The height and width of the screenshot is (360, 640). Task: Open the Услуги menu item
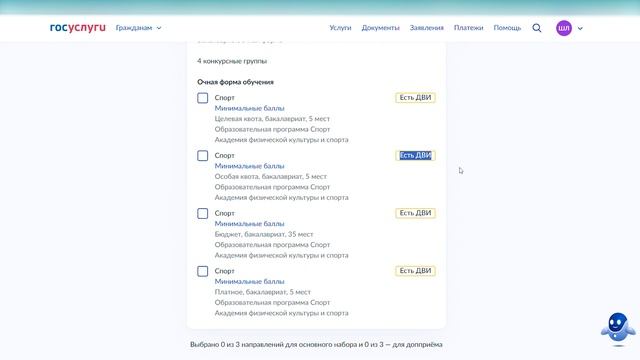point(340,28)
